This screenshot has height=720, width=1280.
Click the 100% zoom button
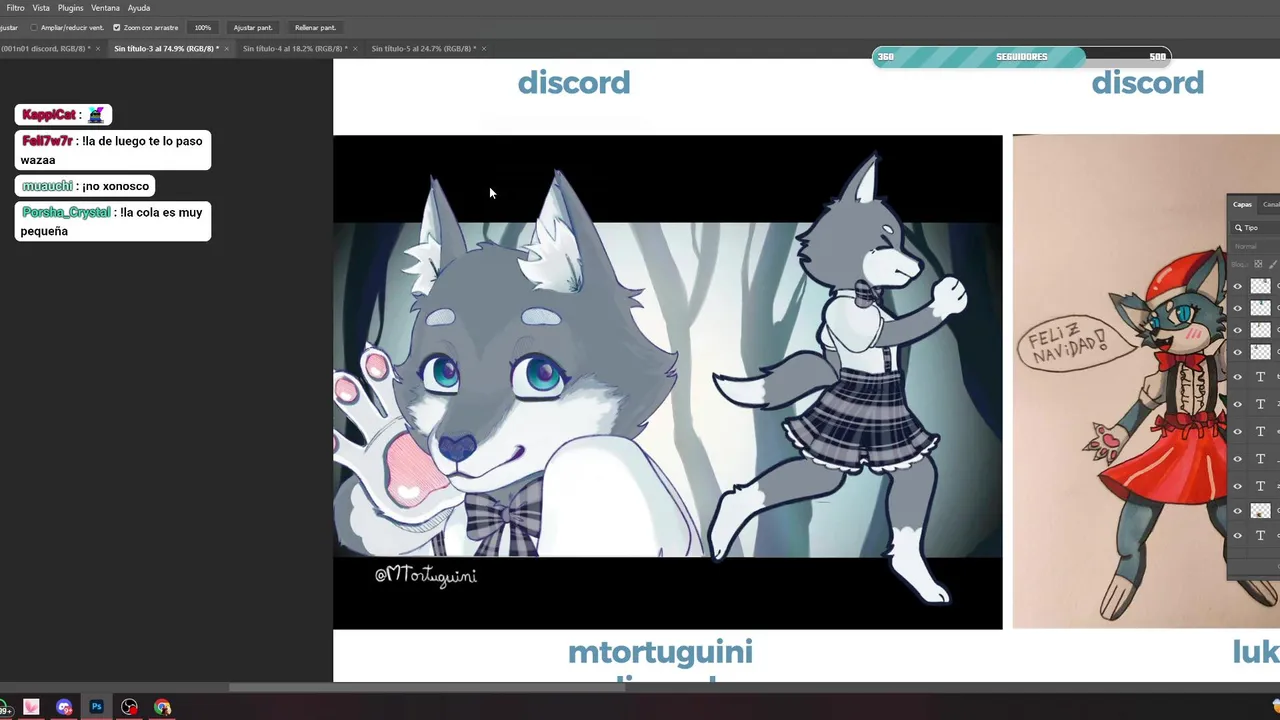pyautogui.click(x=203, y=28)
